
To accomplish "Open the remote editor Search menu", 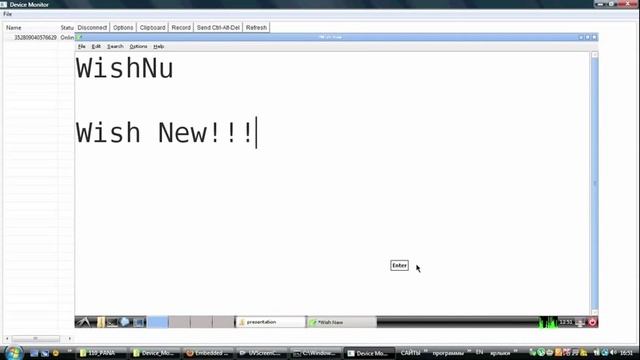I will [115, 47].
